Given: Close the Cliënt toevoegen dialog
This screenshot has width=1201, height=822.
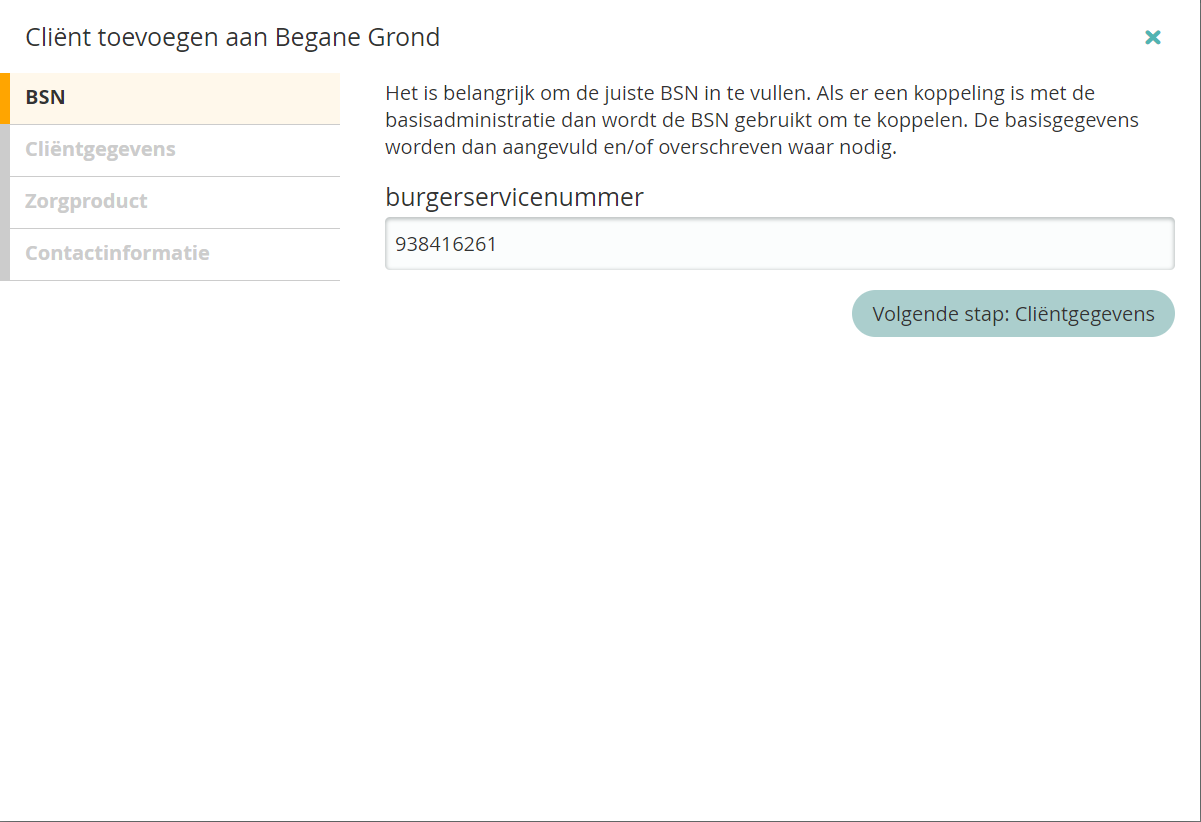Looking at the screenshot, I should coord(1152,37).
